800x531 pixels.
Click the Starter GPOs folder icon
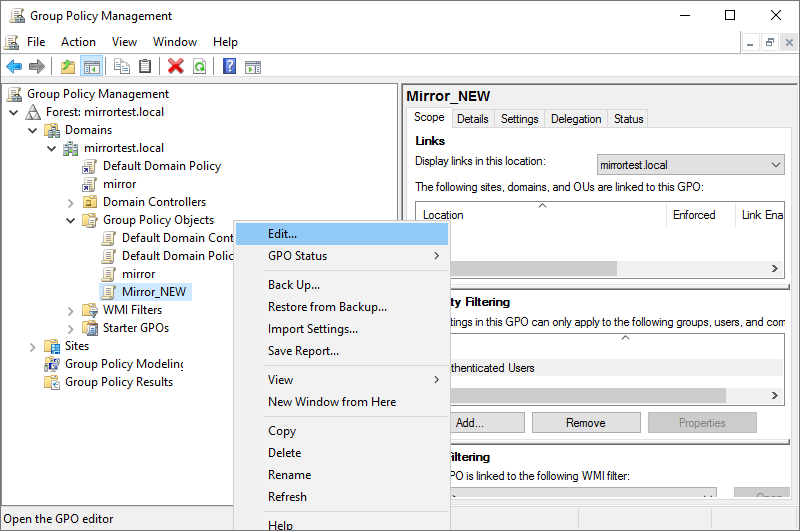point(90,327)
